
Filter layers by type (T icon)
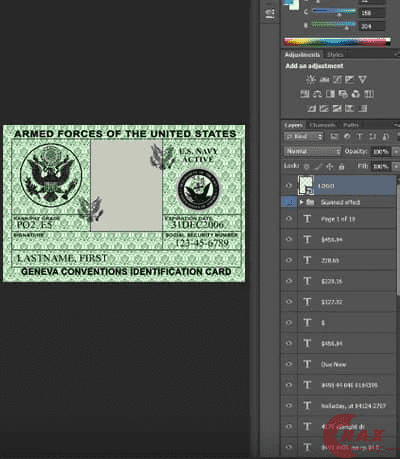click(x=359, y=137)
